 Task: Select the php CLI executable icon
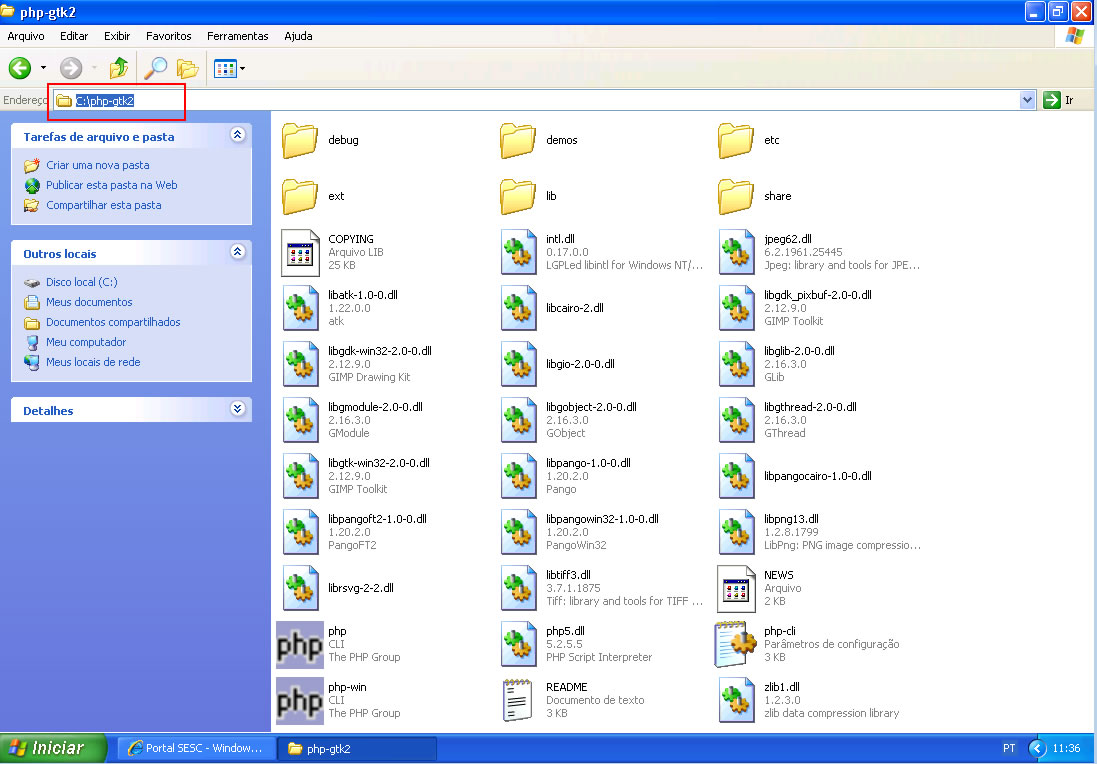(x=299, y=644)
